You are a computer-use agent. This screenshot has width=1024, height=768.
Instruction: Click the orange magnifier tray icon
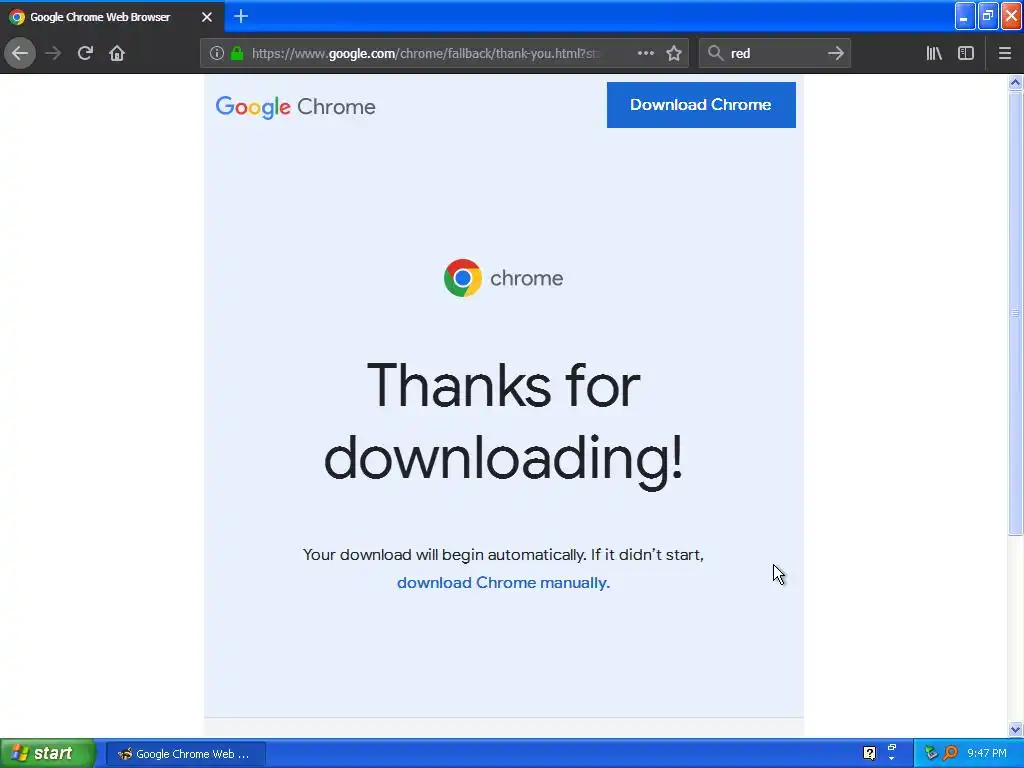click(x=950, y=753)
